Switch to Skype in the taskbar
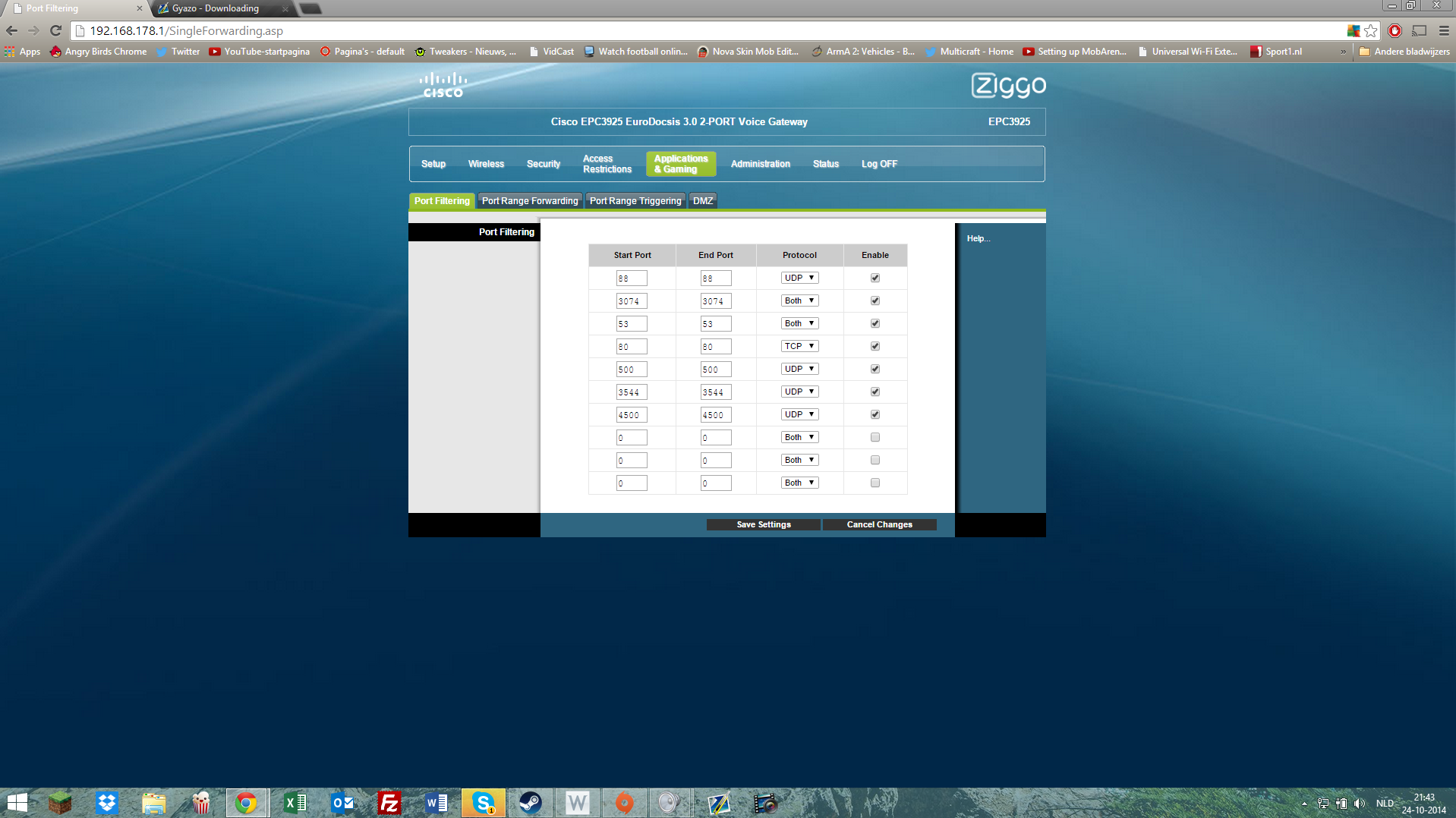This screenshot has height=818, width=1456. 484,803
